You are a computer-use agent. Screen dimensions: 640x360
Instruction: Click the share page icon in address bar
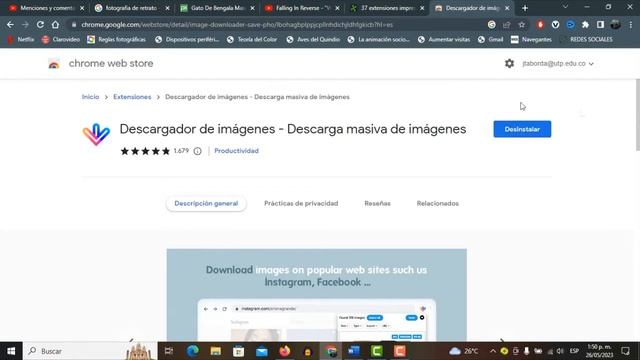click(x=507, y=25)
